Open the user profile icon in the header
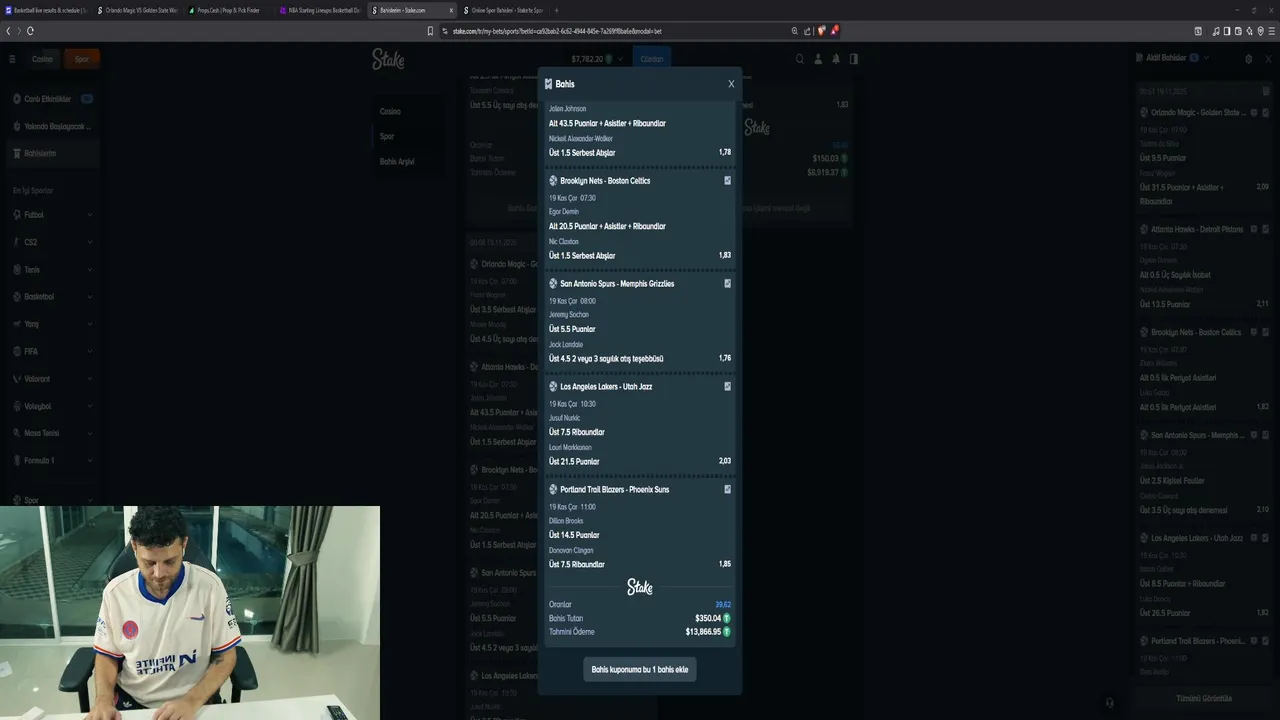Image resolution: width=1280 pixels, height=720 pixels. pyautogui.click(x=818, y=59)
